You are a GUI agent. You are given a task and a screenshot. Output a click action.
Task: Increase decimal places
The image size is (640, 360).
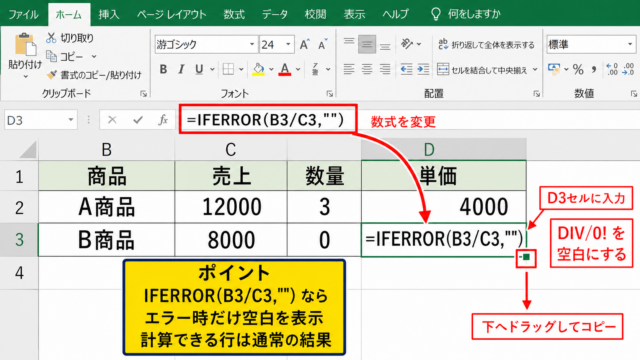[x=612, y=69]
